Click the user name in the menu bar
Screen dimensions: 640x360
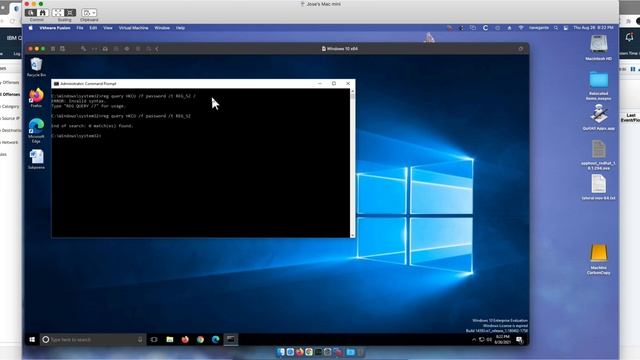point(539,28)
